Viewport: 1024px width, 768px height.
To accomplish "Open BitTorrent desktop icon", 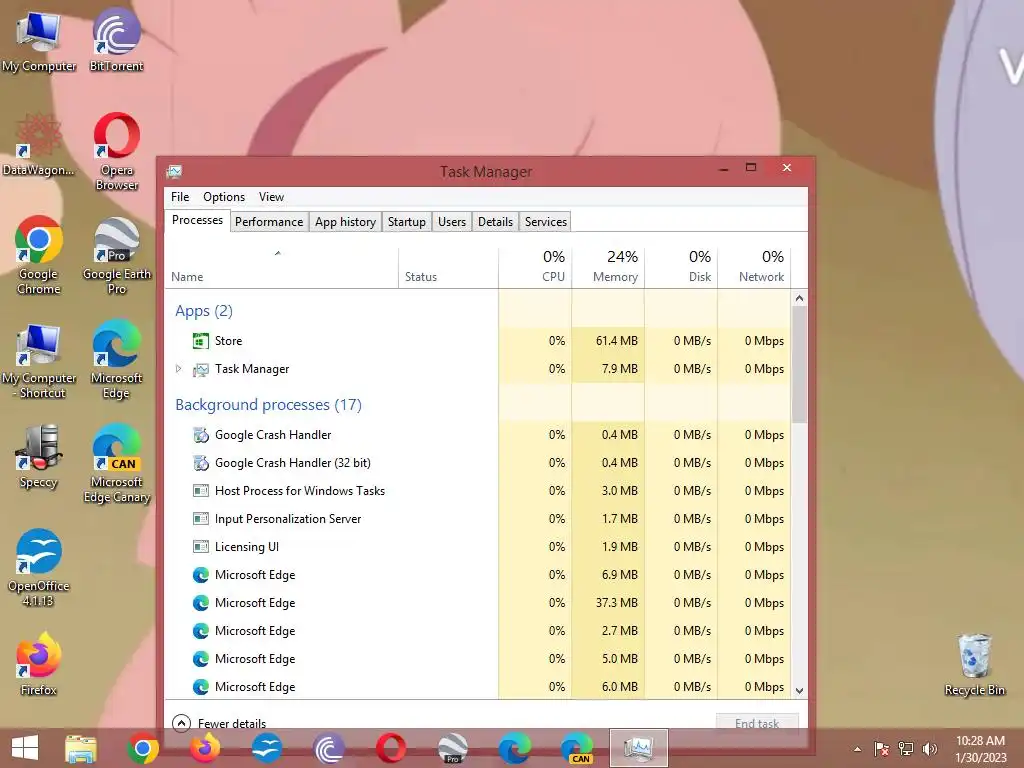I will pos(116,40).
